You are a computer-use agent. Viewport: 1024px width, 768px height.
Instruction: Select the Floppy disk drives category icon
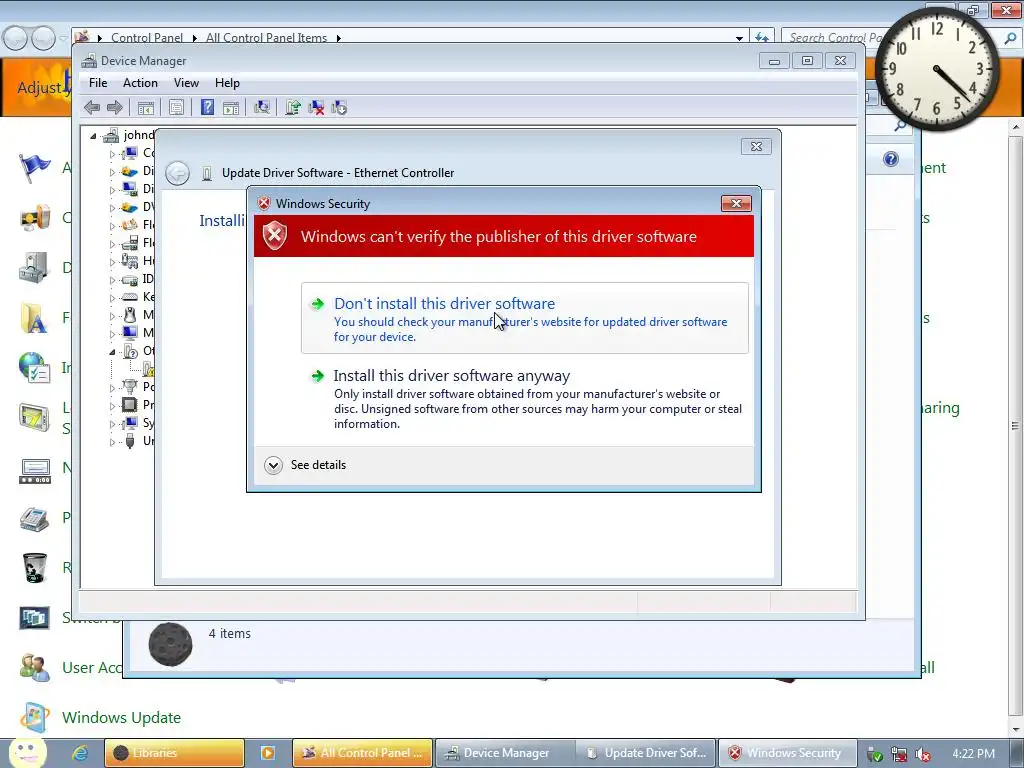tap(130, 243)
